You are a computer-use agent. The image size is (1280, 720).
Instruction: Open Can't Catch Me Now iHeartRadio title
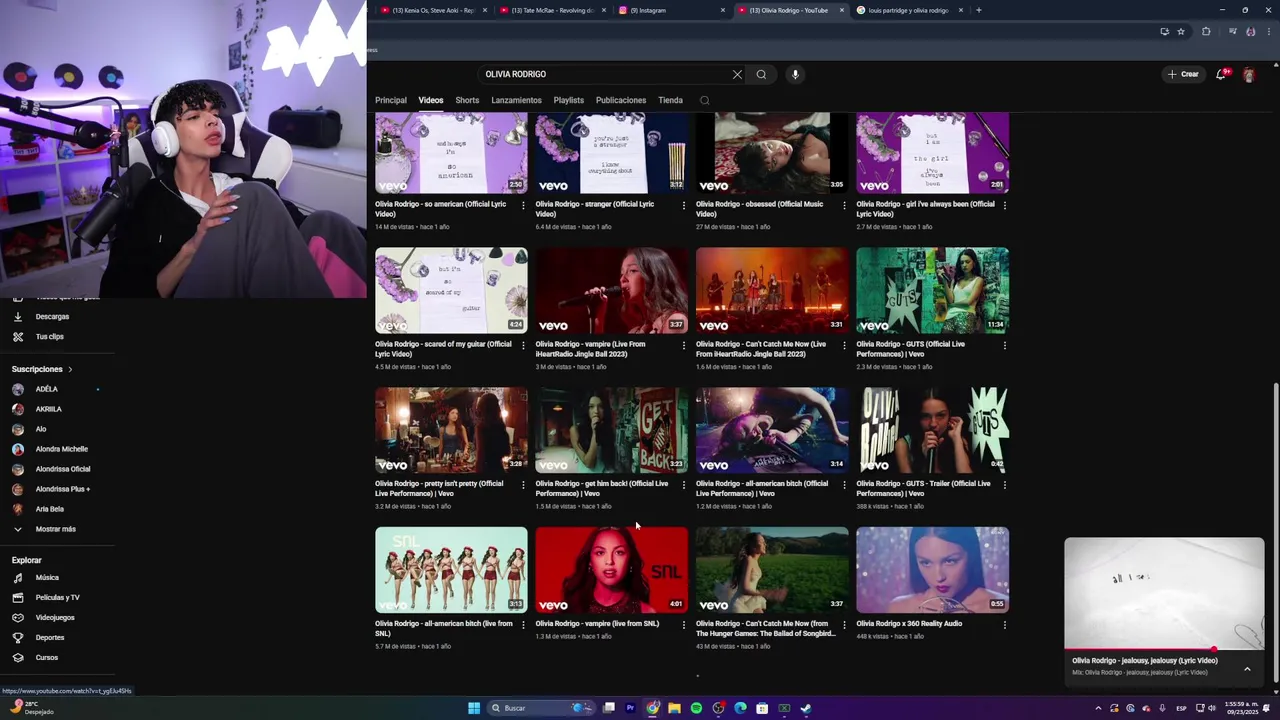click(x=762, y=349)
